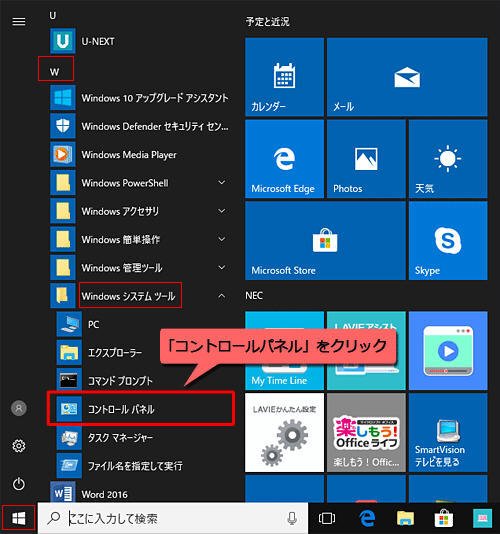Viewport: 500px width, 534px height.
Task: Click the 予定と近況 group heading
Action: pyautogui.click(x=267, y=22)
